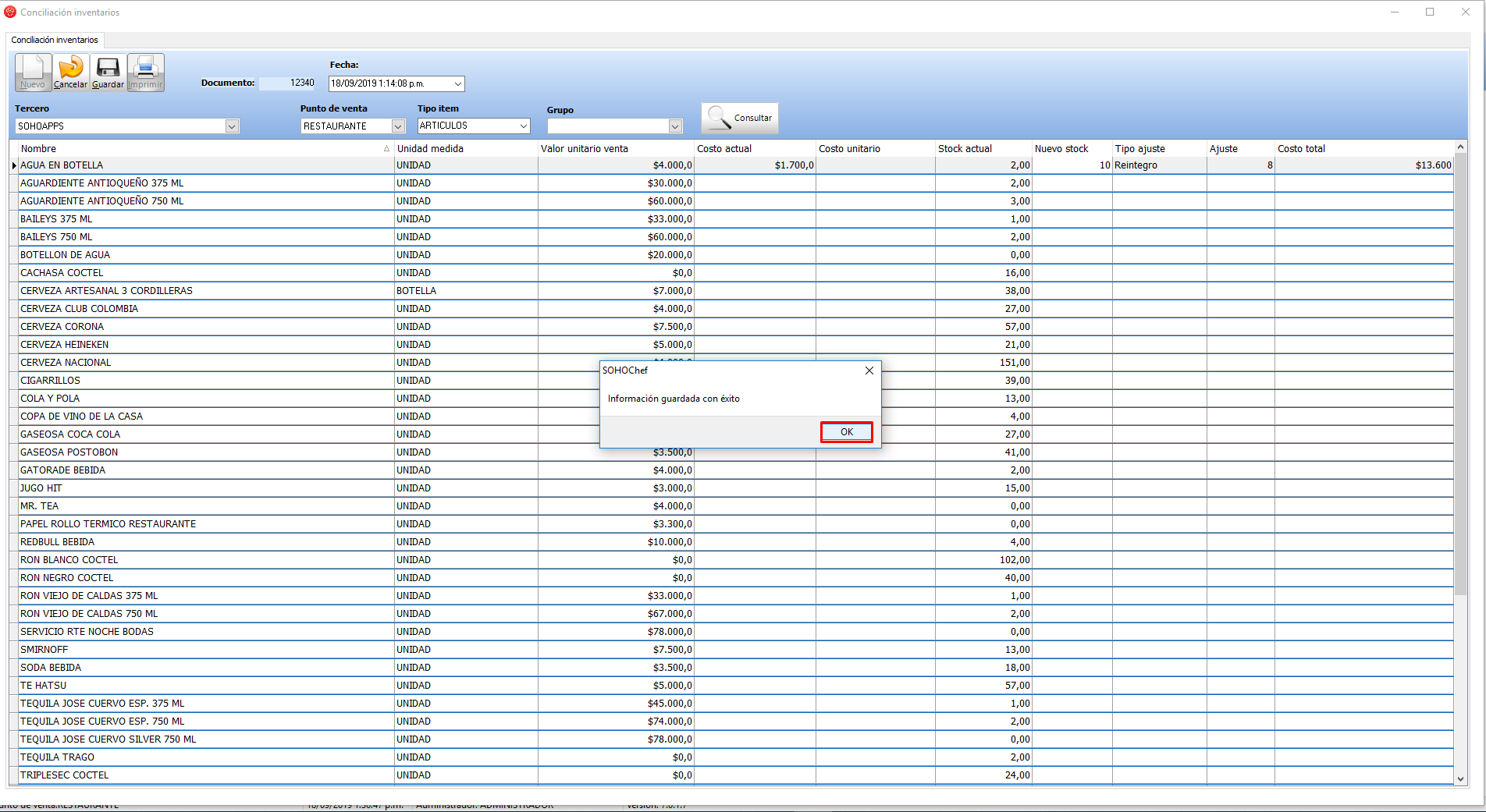The width and height of the screenshot is (1486, 812).
Task: Click the Cancelar undo arrow icon
Action: [70, 69]
